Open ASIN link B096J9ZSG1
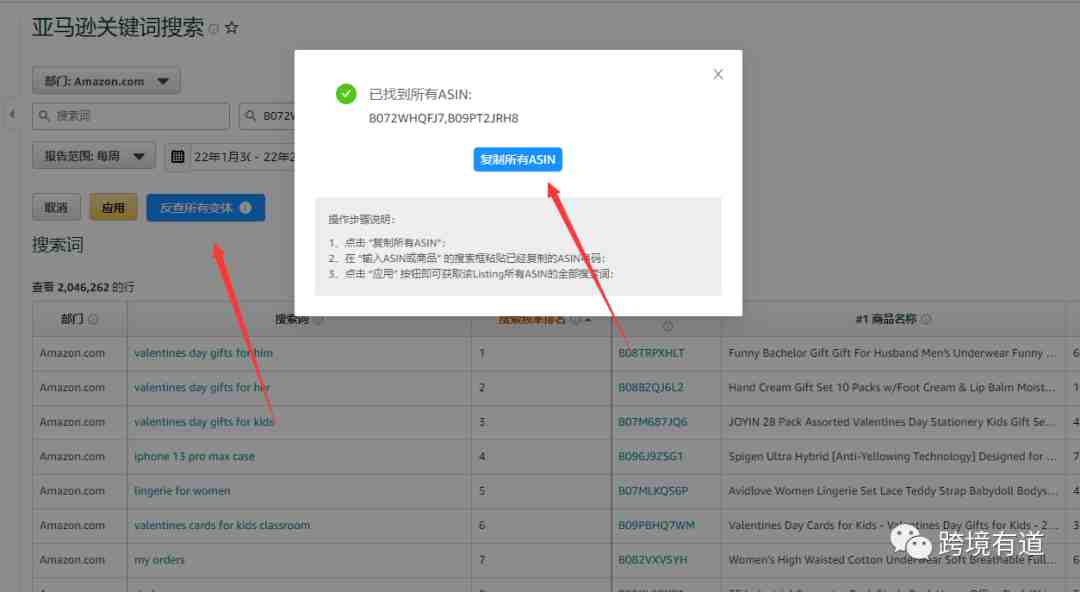This screenshot has height=592, width=1080. coord(650,456)
